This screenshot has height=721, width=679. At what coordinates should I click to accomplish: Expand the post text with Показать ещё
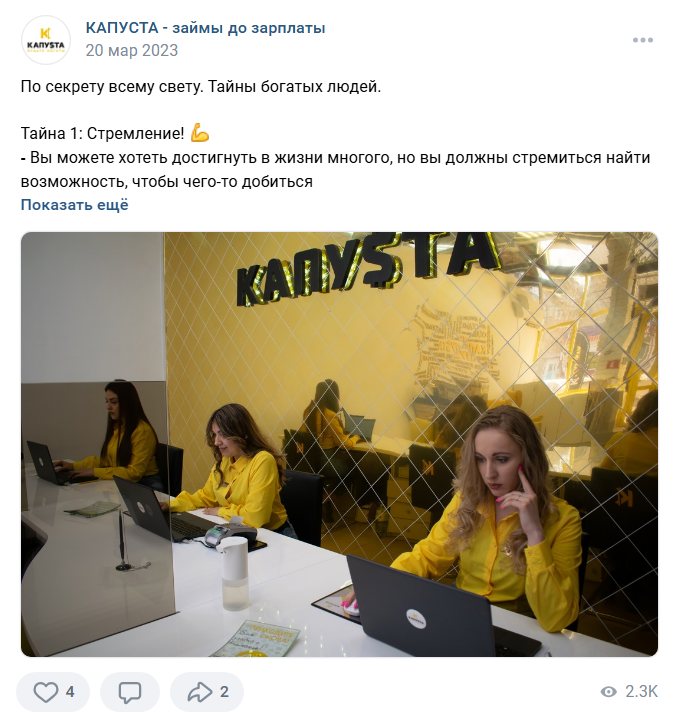[74, 205]
